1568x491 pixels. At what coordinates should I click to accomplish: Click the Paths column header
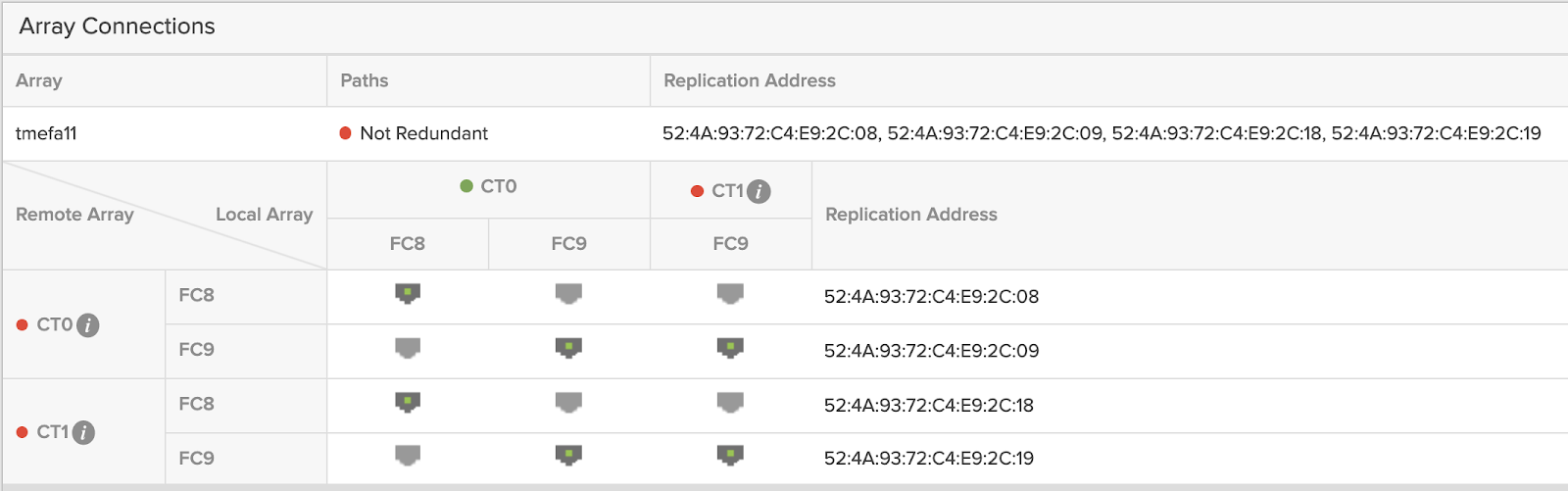point(364,80)
